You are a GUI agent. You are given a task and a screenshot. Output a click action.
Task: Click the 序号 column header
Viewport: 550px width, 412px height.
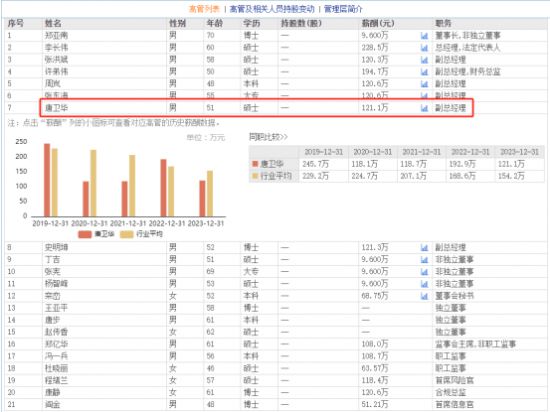[15, 23]
